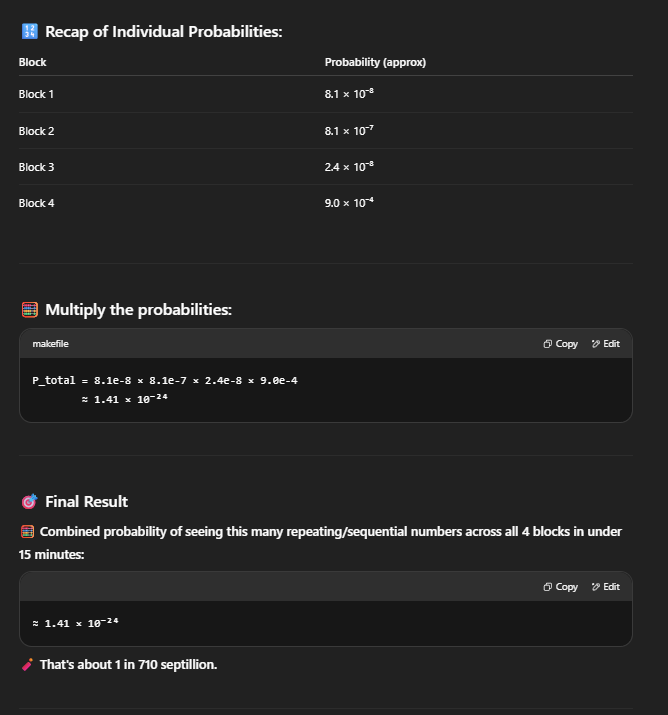The image size is (668, 715).
Task: Click the makefile language label
Action: [x=50, y=344]
